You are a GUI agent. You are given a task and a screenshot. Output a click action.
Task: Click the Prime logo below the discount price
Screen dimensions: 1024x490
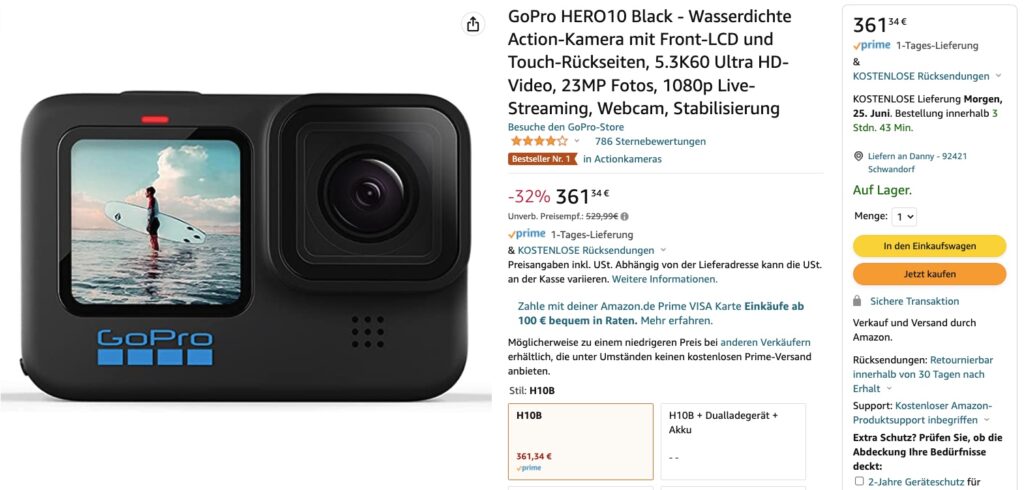click(526, 234)
